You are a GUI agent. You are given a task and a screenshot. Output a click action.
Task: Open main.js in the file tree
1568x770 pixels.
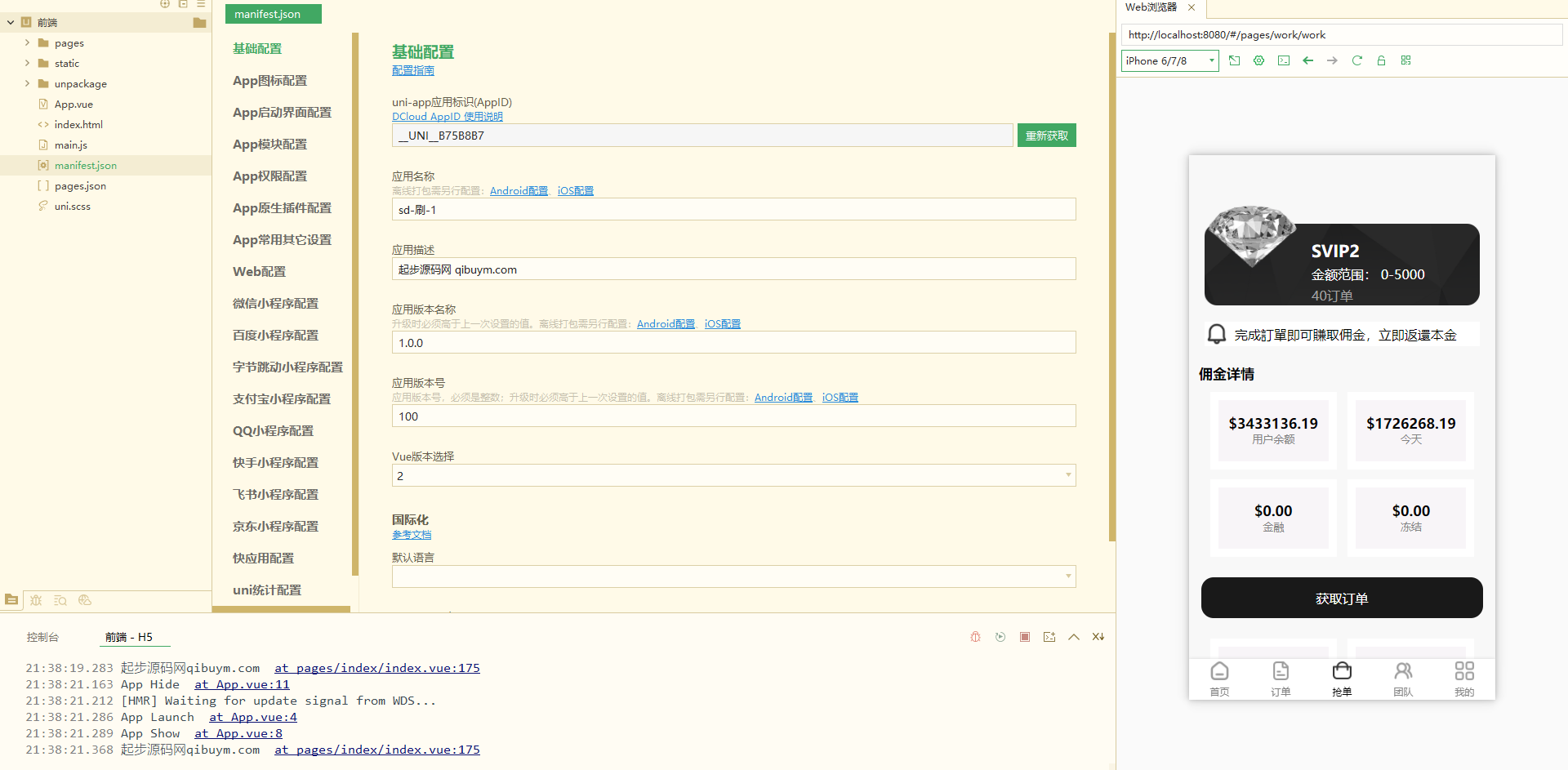pyautogui.click(x=71, y=145)
